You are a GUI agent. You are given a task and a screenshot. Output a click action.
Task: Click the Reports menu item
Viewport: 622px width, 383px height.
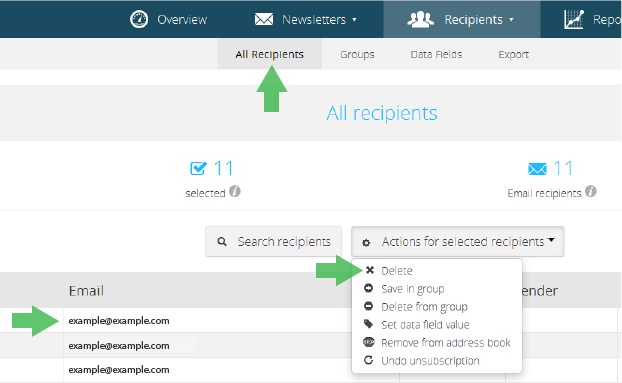592,19
